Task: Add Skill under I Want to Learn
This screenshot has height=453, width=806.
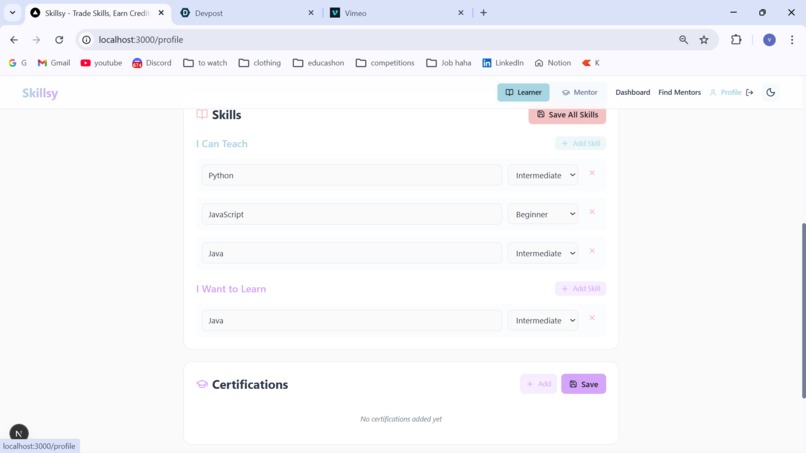Action: coord(580,288)
